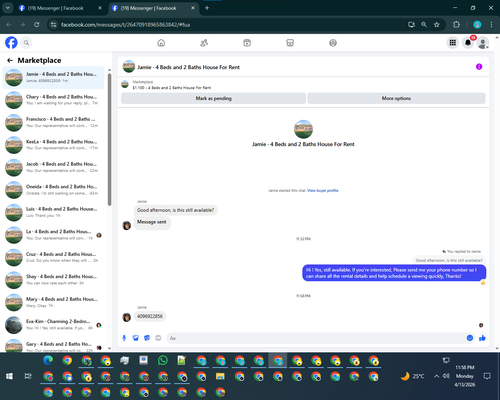Open the Jamie conversation in list
Image resolution: width=500 pixels, height=400 pixels.
pos(53,77)
